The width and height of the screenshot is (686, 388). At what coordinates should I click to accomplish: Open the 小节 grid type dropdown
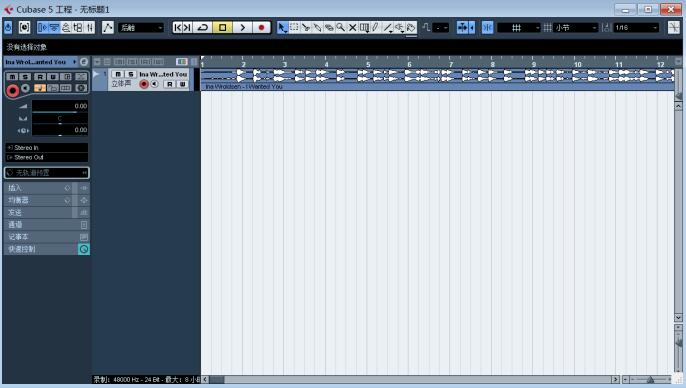(575, 28)
